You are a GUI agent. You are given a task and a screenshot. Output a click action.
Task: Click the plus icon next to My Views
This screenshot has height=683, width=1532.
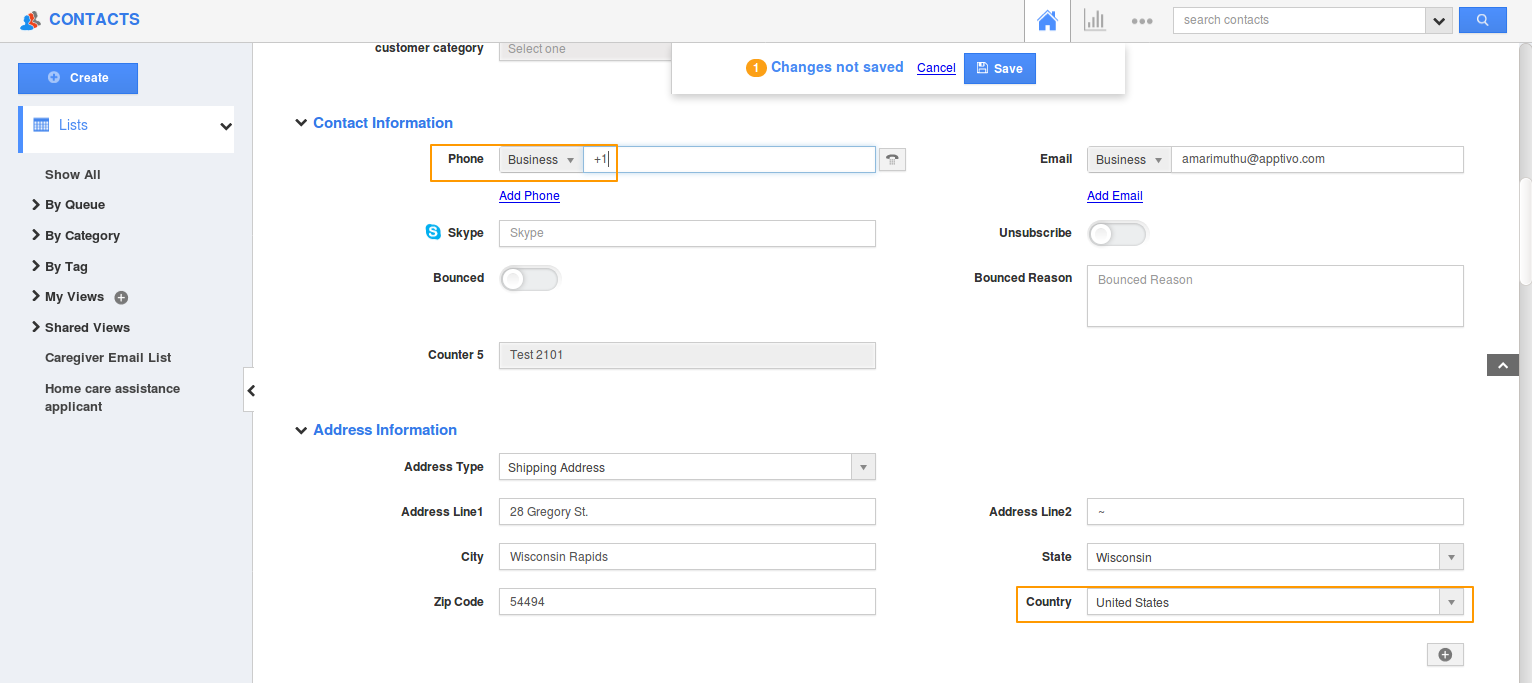(121, 297)
